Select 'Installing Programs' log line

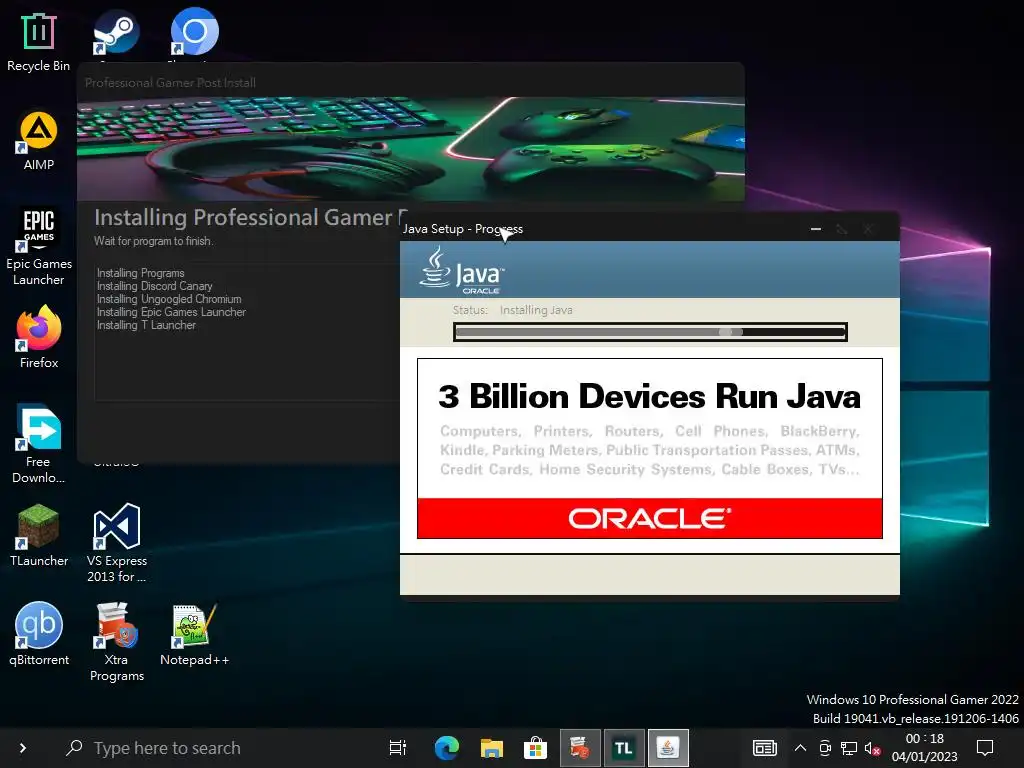click(x=140, y=273)
